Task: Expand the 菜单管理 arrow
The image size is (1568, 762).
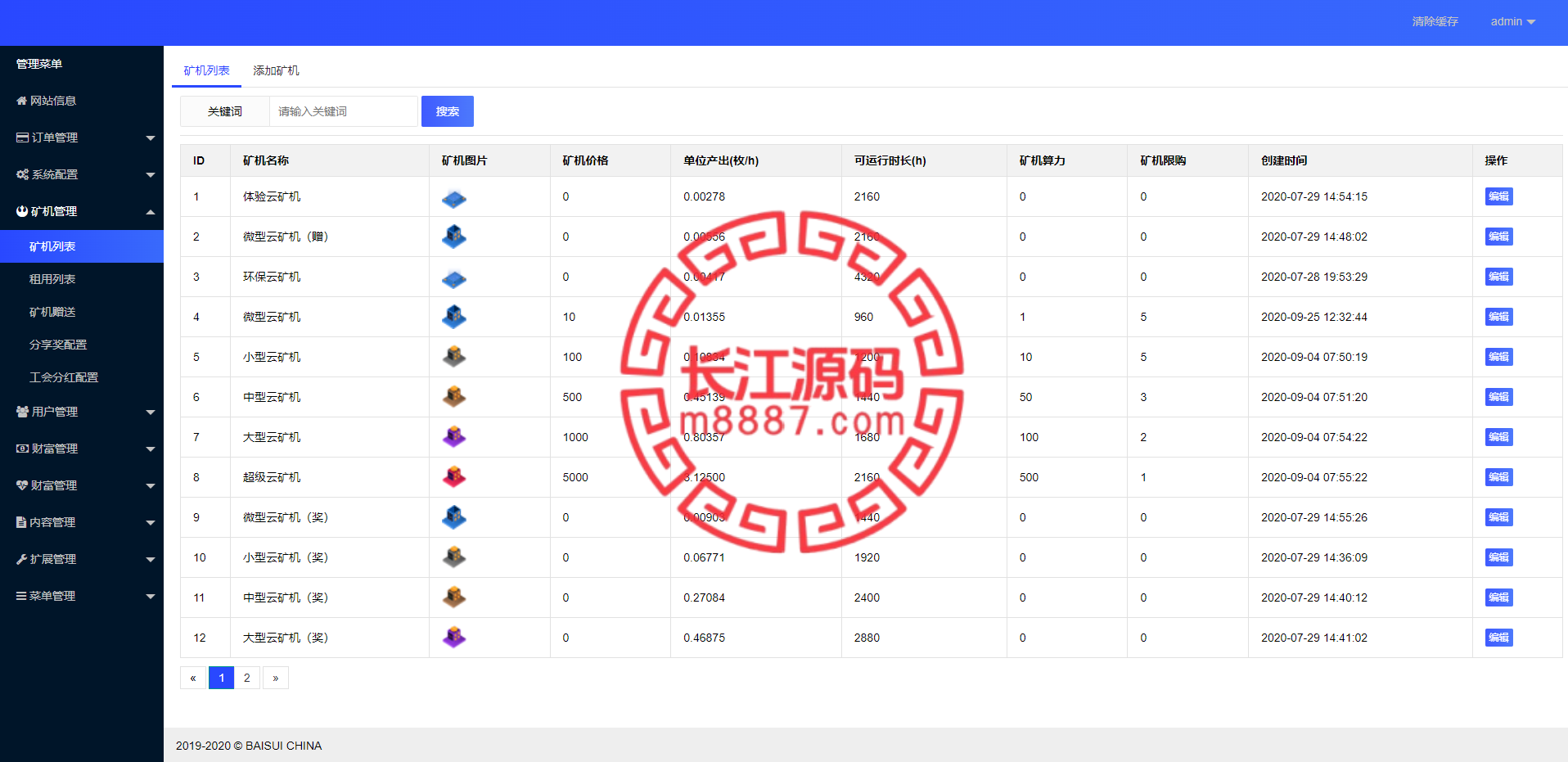Action: tap(151, 597)
